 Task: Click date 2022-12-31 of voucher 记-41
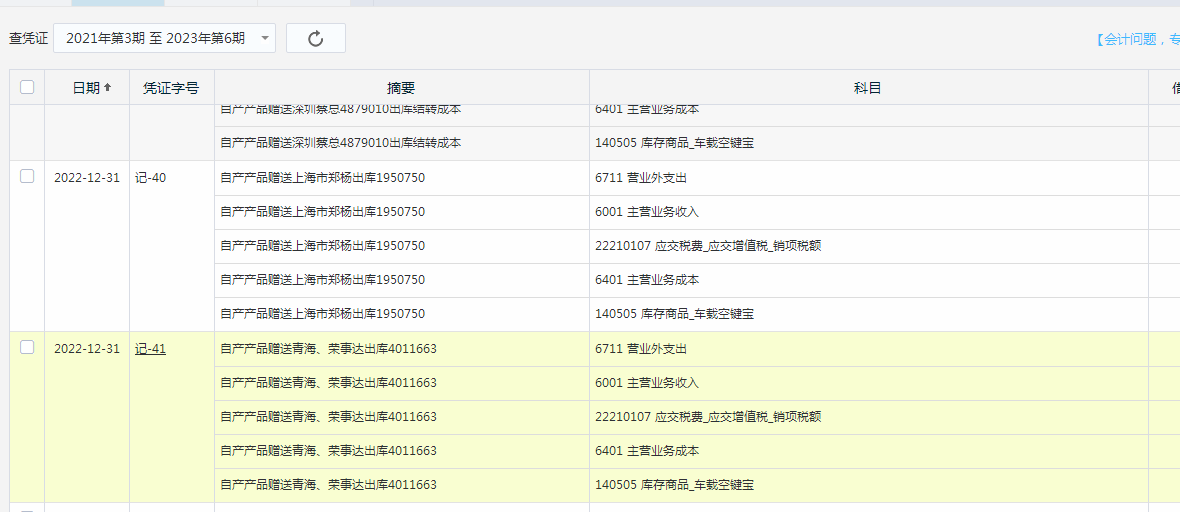pyautogui.click(x=86, y=349)
